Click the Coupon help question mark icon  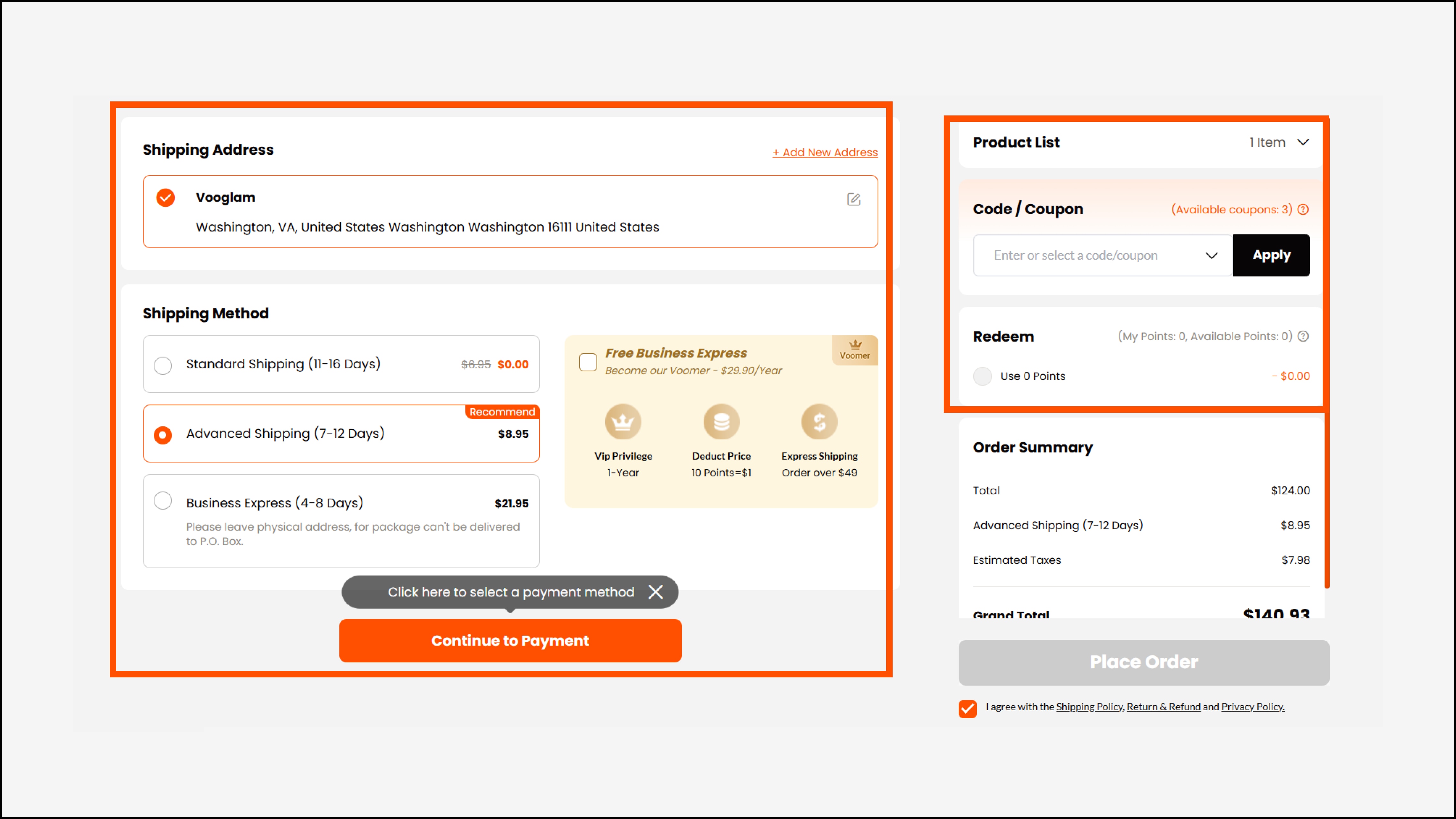point(1303,209)
